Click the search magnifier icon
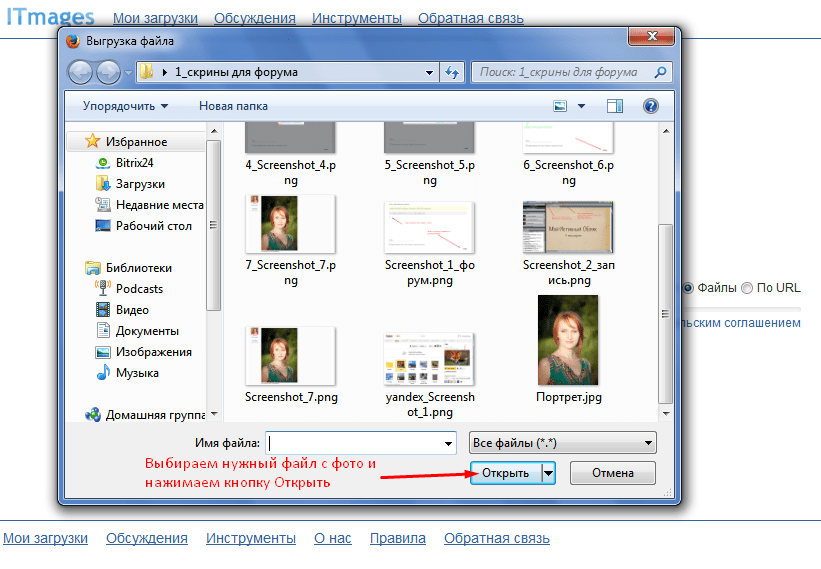The width and height of the screenshot is (821, 569). click(x=660, y=72)
